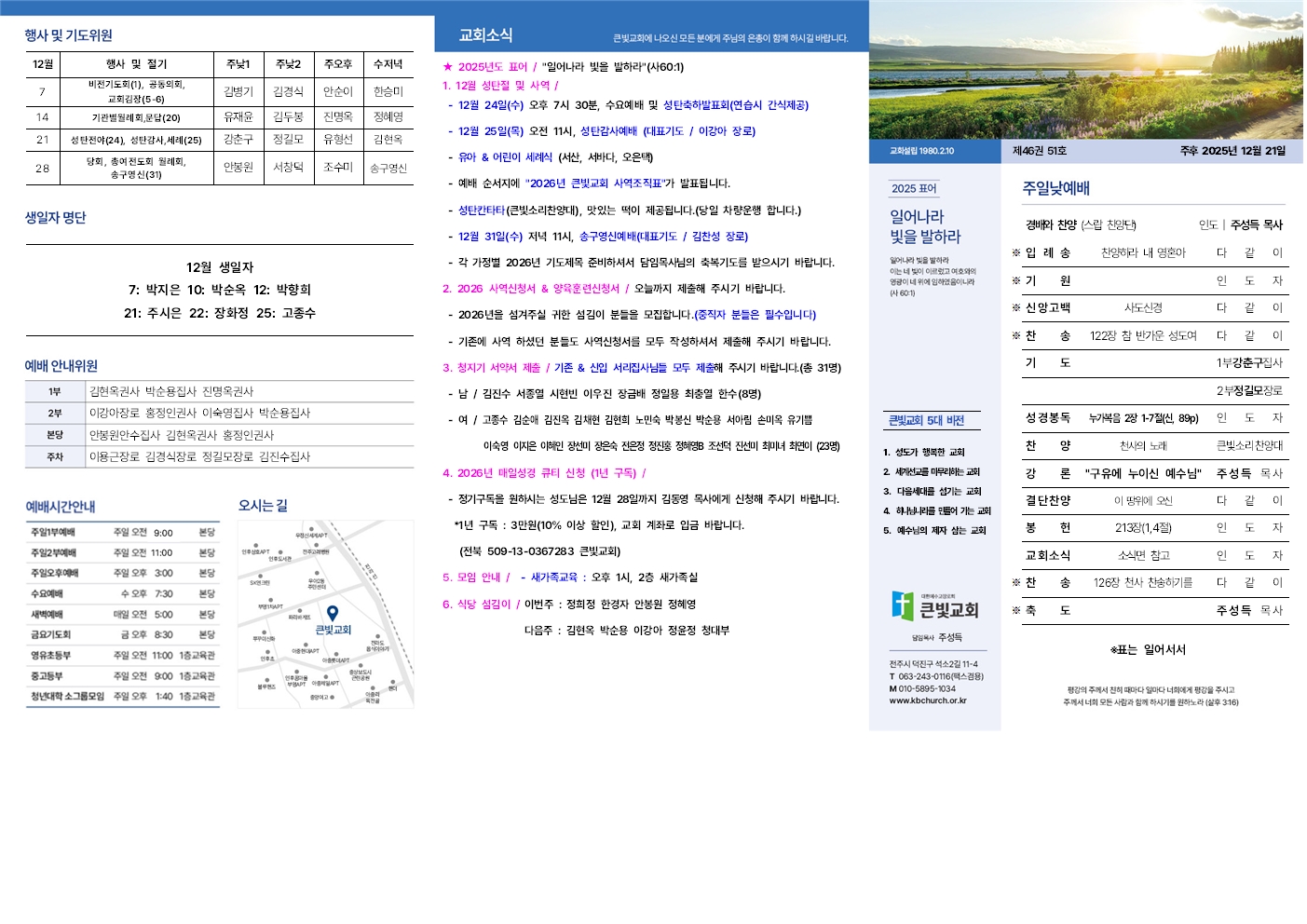Image resolution: width=1307 pixels, height=924 pixels.
Task: Click the sermon title "구유에 누이신 예수님"
Action: pos(1143,474)
